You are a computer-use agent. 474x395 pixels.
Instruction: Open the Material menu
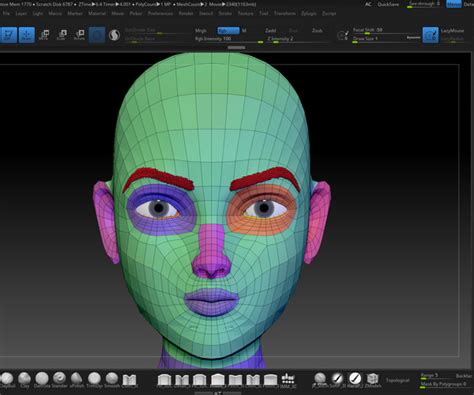97,14
